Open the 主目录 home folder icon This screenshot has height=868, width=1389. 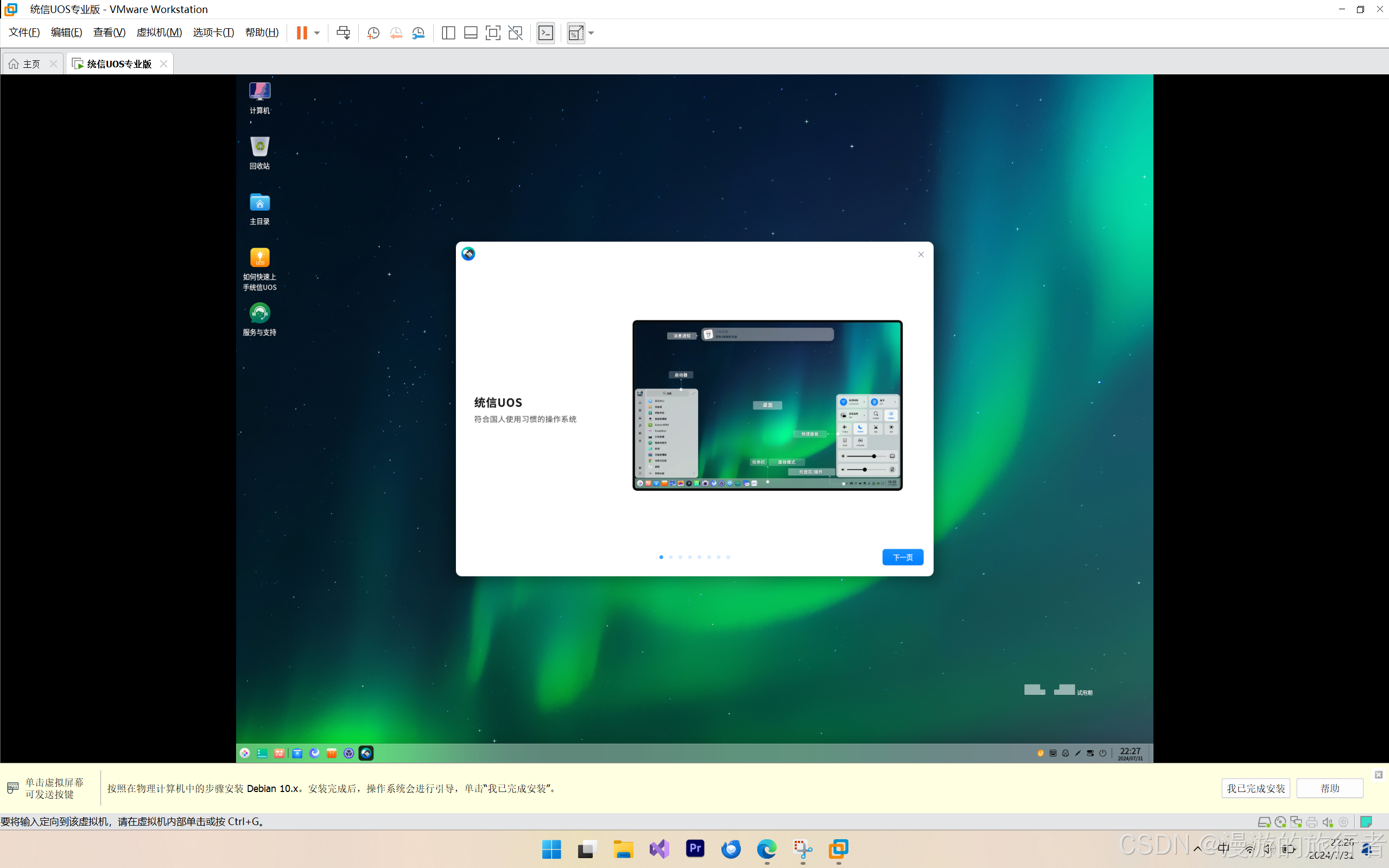(259, 209)
